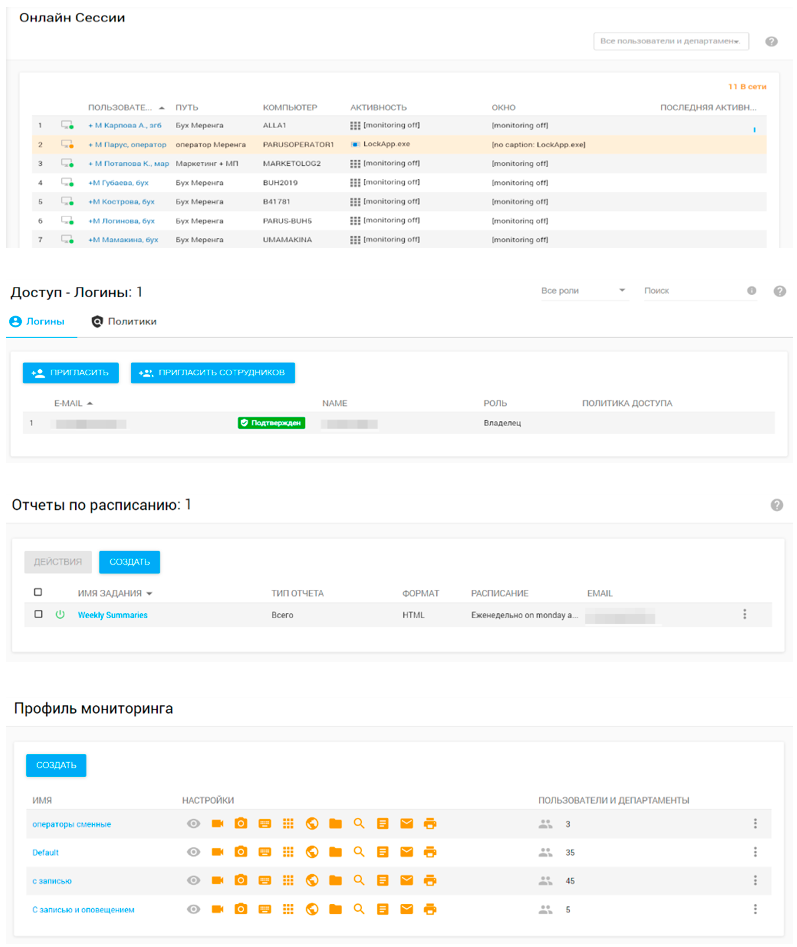Click the info icon next to Поиск field
Screen dimensions: 797x947
tap(751, 291)
